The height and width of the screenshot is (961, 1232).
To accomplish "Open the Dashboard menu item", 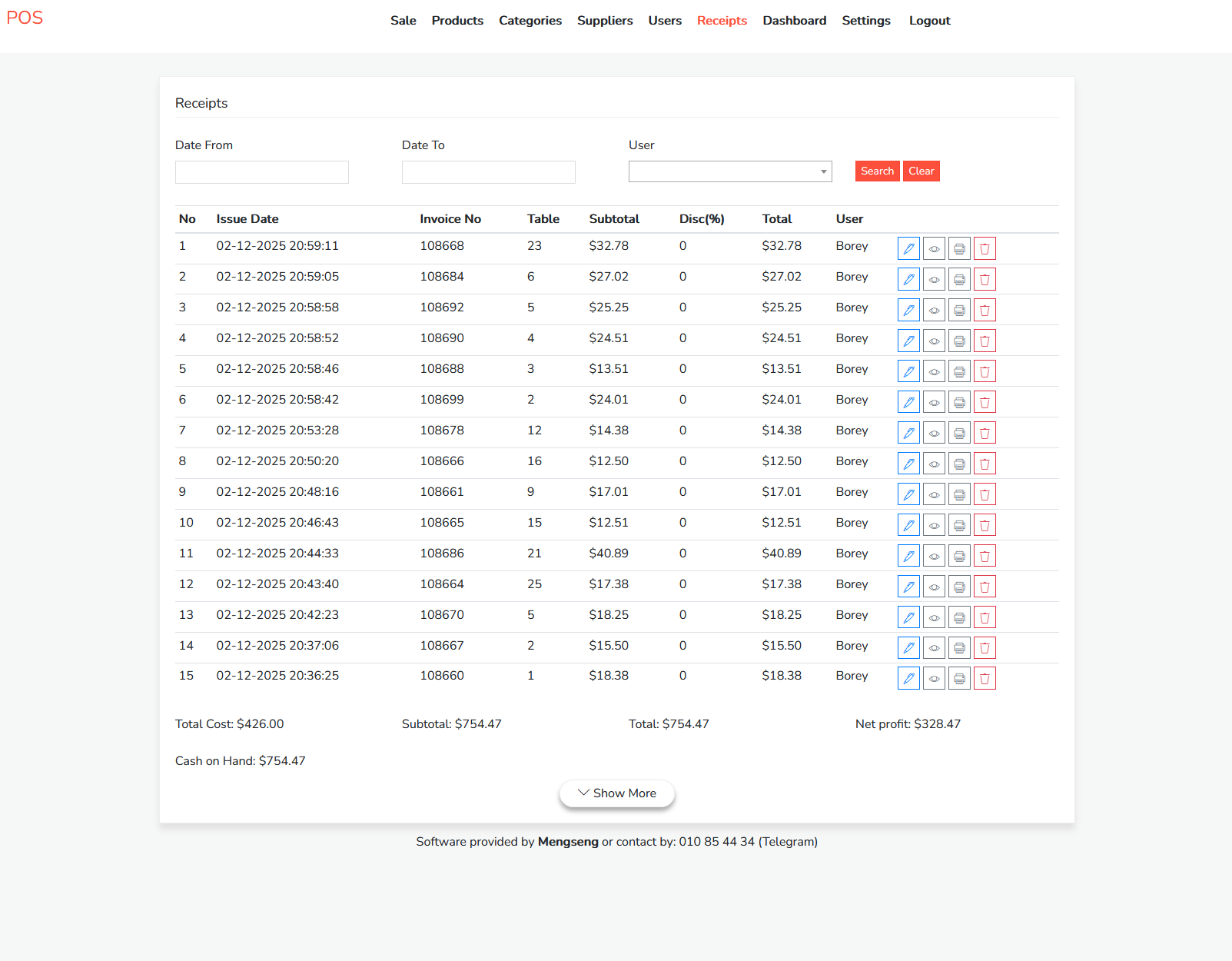I will pyautogui.click(x=794, y=21).
